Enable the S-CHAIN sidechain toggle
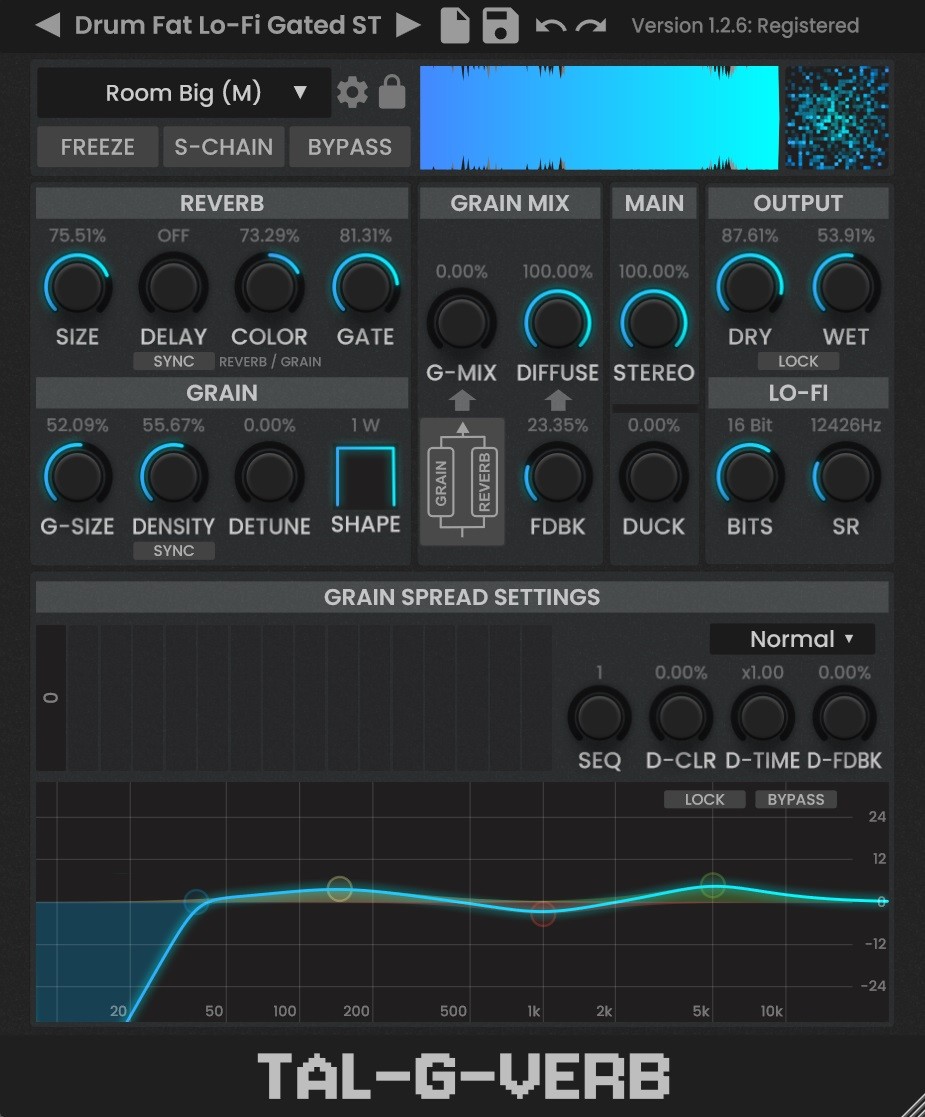The image size is (925, 1117). coord(224,147)
